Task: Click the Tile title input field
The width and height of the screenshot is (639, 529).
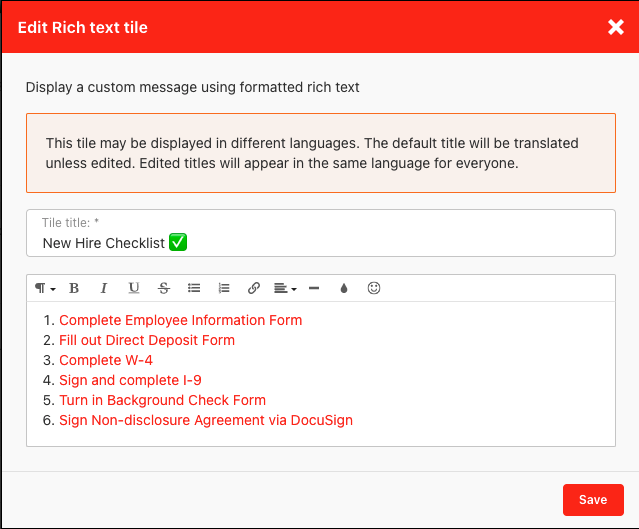Action: click(320, 242)
